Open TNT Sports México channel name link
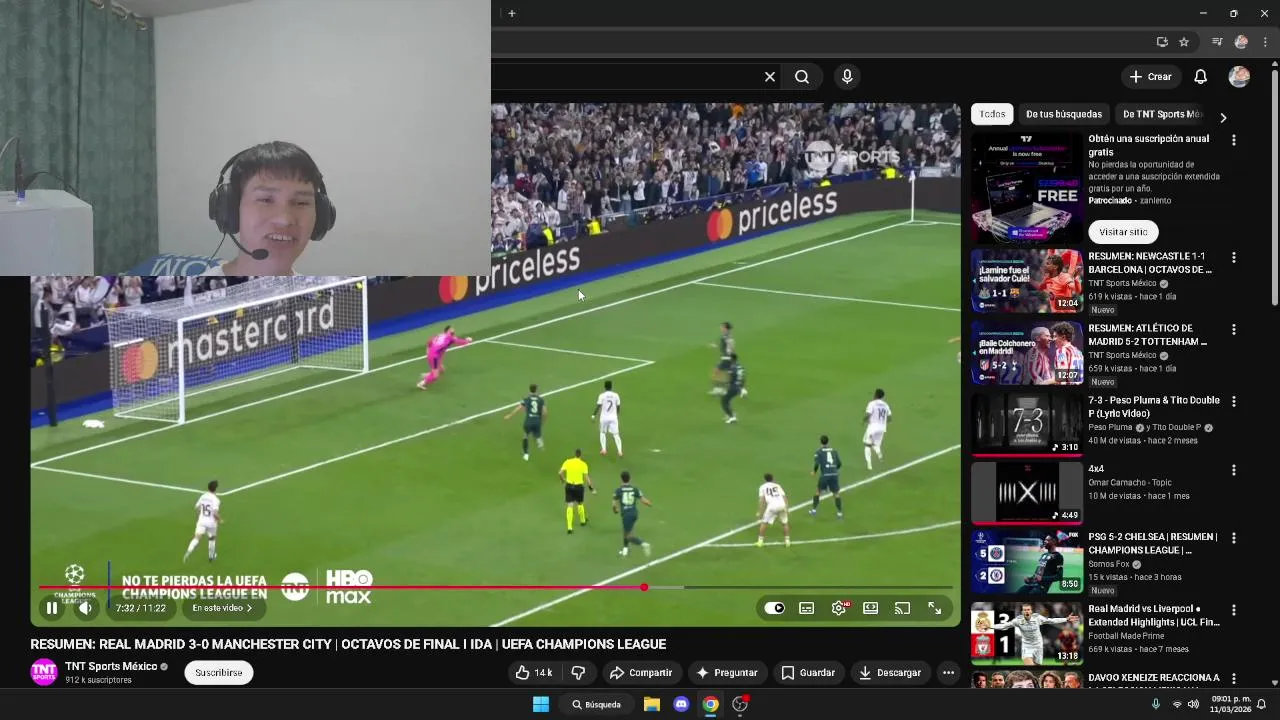The height and width of the screenshot is (720, 1280). [111, 667]
